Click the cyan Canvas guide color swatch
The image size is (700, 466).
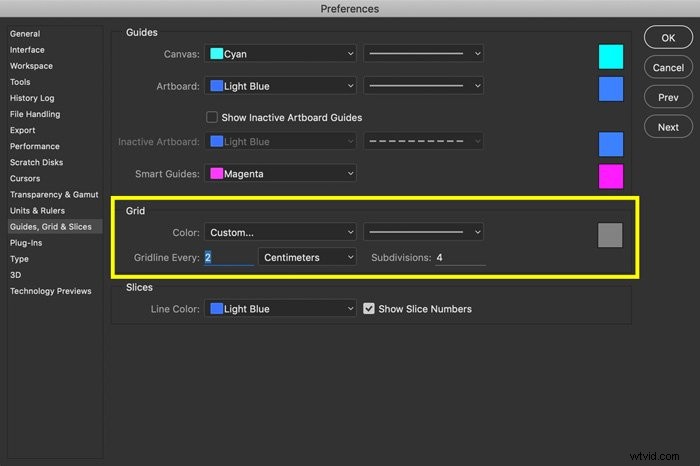pos(611,57)
